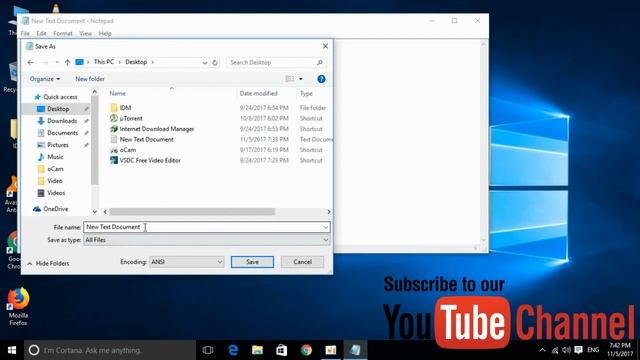The height and width of the screenshot is (360, 640).
Task: Select Desktop in navigation pane
Action: pyautogui.click(x=58, y=109)
